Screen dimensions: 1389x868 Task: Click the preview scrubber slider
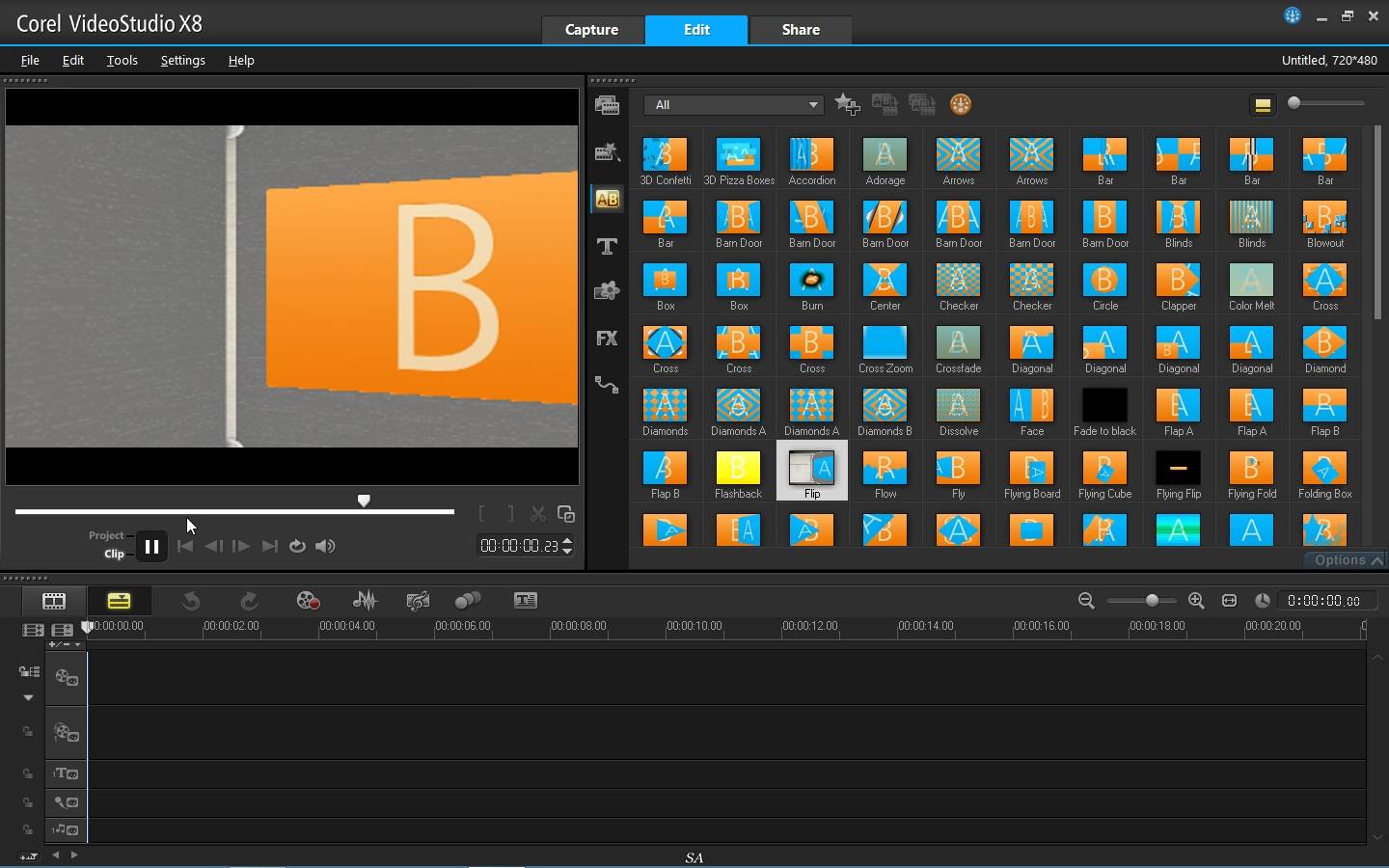point(364,501)
